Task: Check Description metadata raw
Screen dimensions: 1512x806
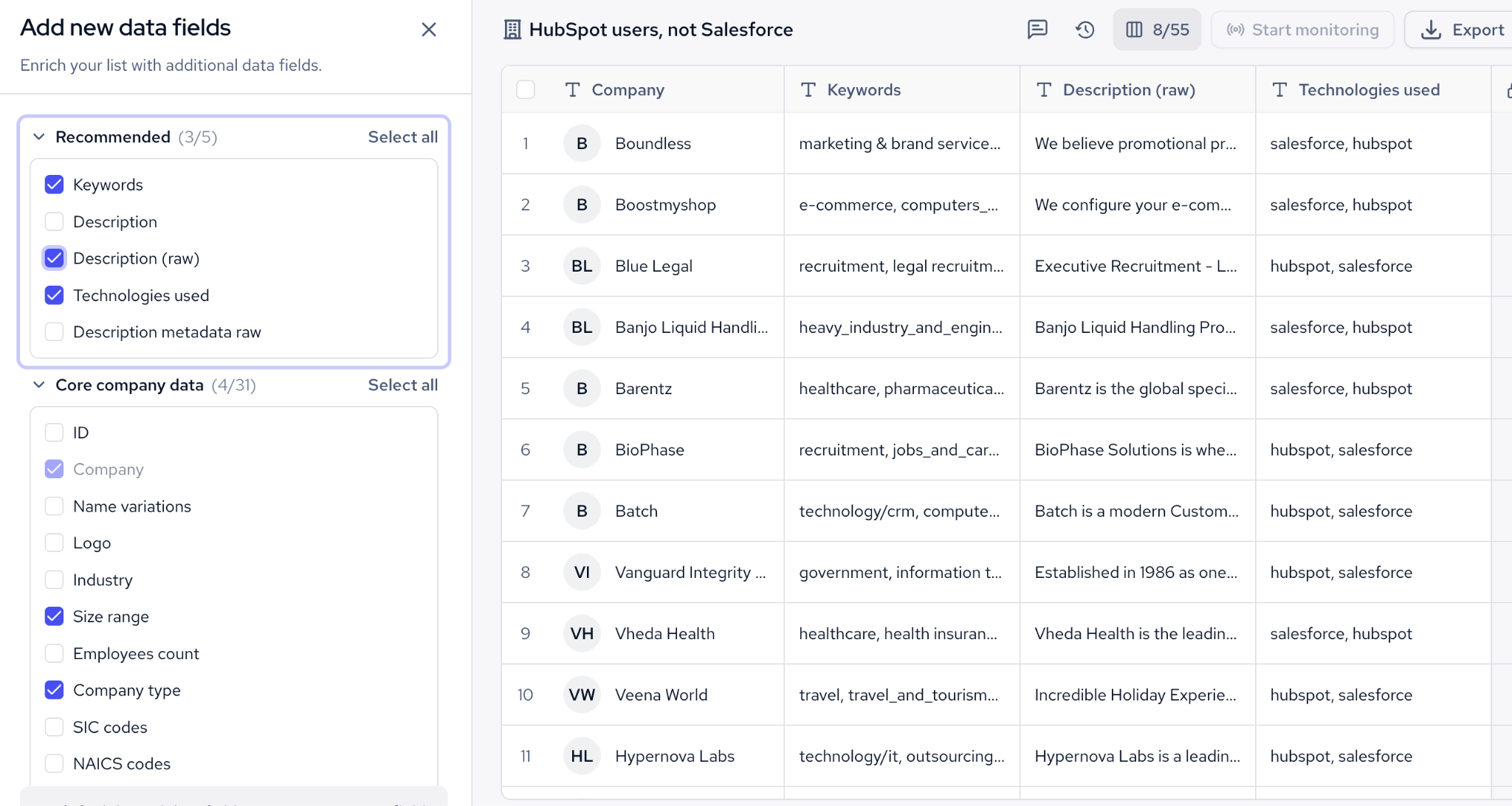Action: (x=54, y=332)
